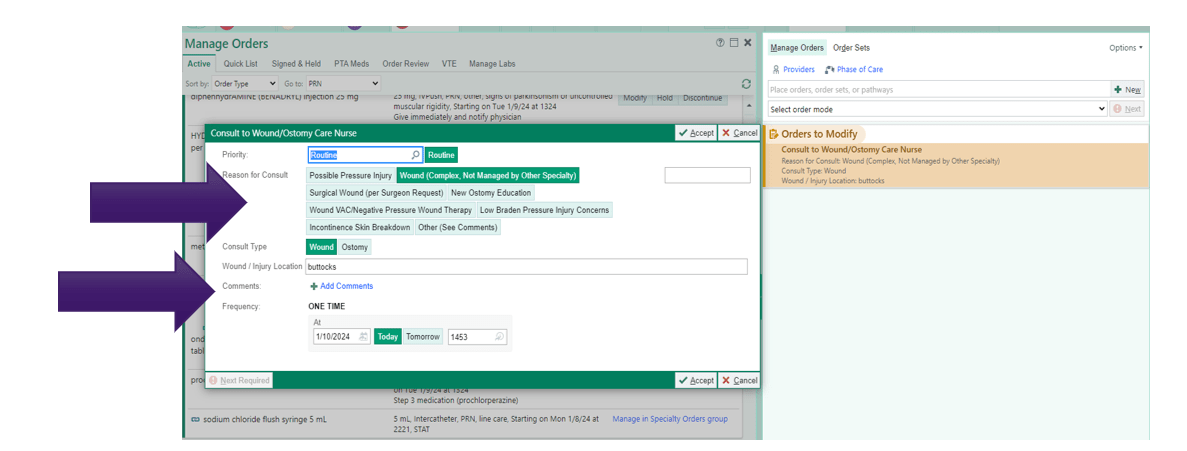Viewport: 1187px width, 451px height.
Task: Select Tomorrow for the consult date
Action: coord(422,337)
